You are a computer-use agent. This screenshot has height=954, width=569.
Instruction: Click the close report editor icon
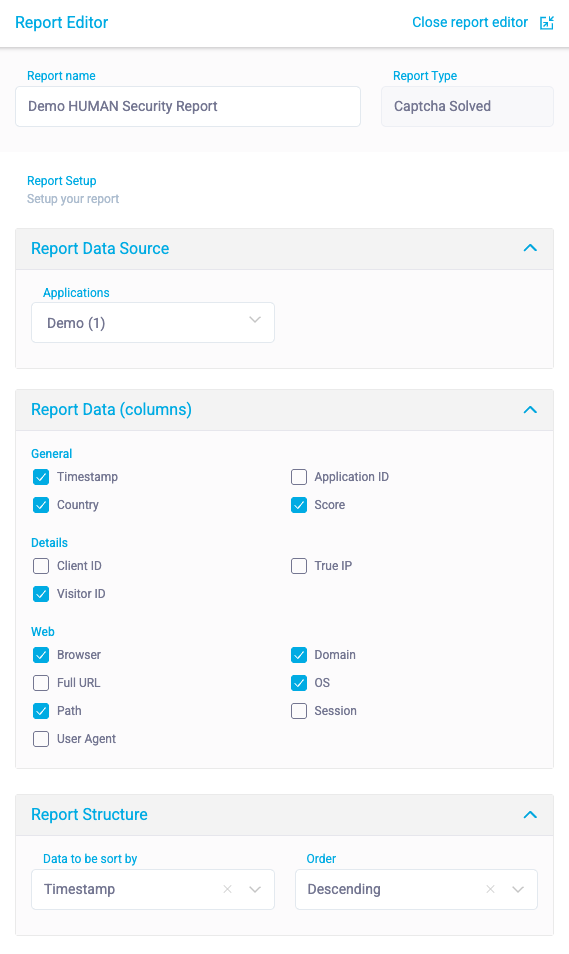coord(546,23)
